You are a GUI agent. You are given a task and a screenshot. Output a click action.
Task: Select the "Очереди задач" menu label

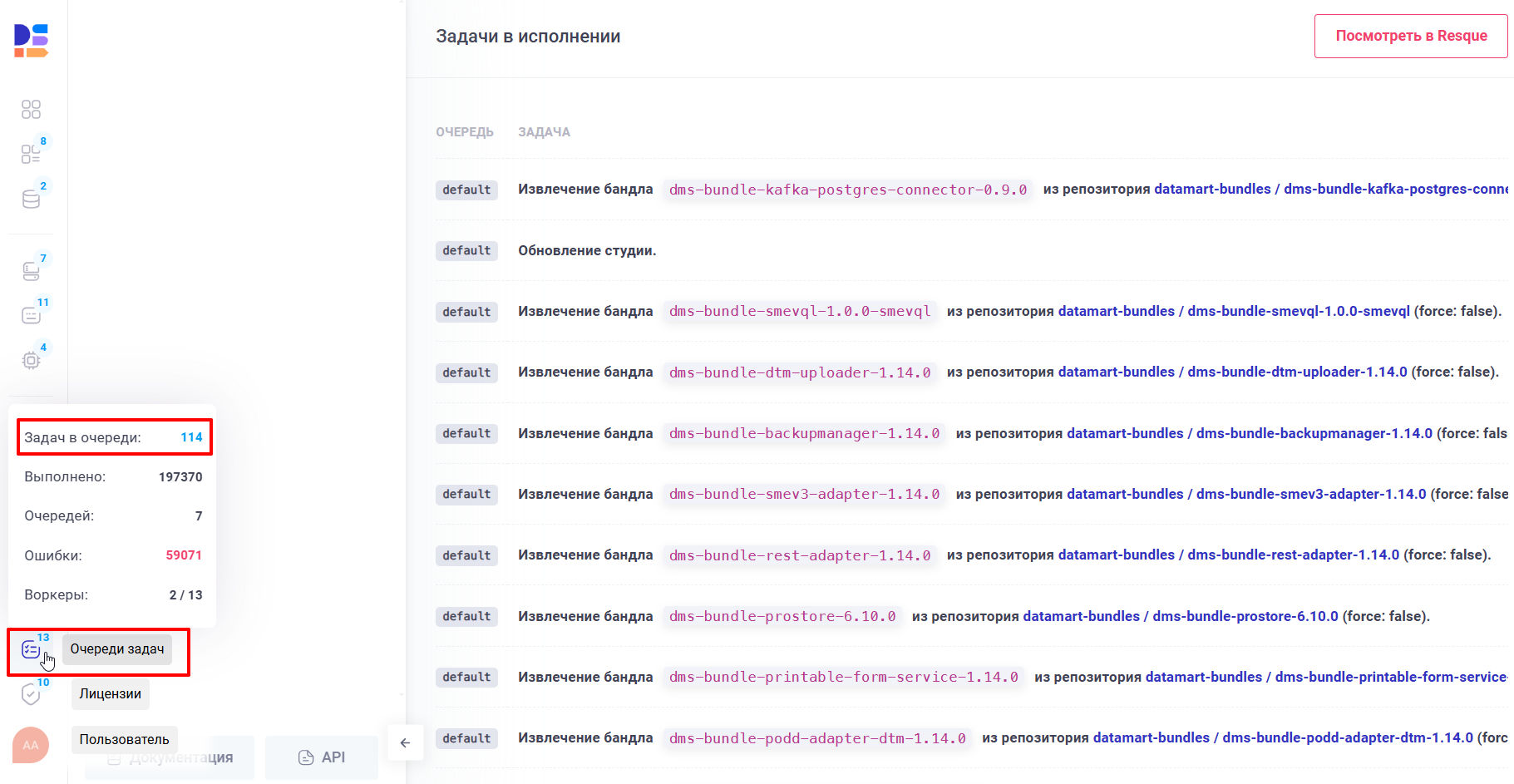coord(117,649)
